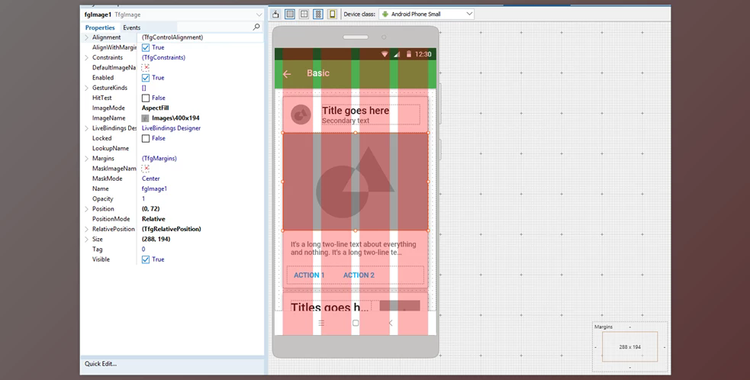
Task: Click the ImageMode value AspectFill
Action: pyautogui.click(x=155, y=108)
